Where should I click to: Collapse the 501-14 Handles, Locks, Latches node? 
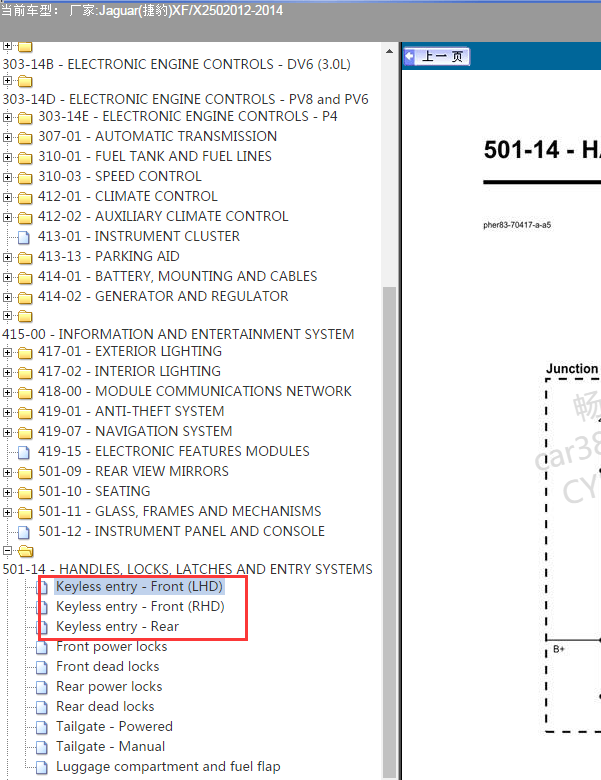(7, 550)
